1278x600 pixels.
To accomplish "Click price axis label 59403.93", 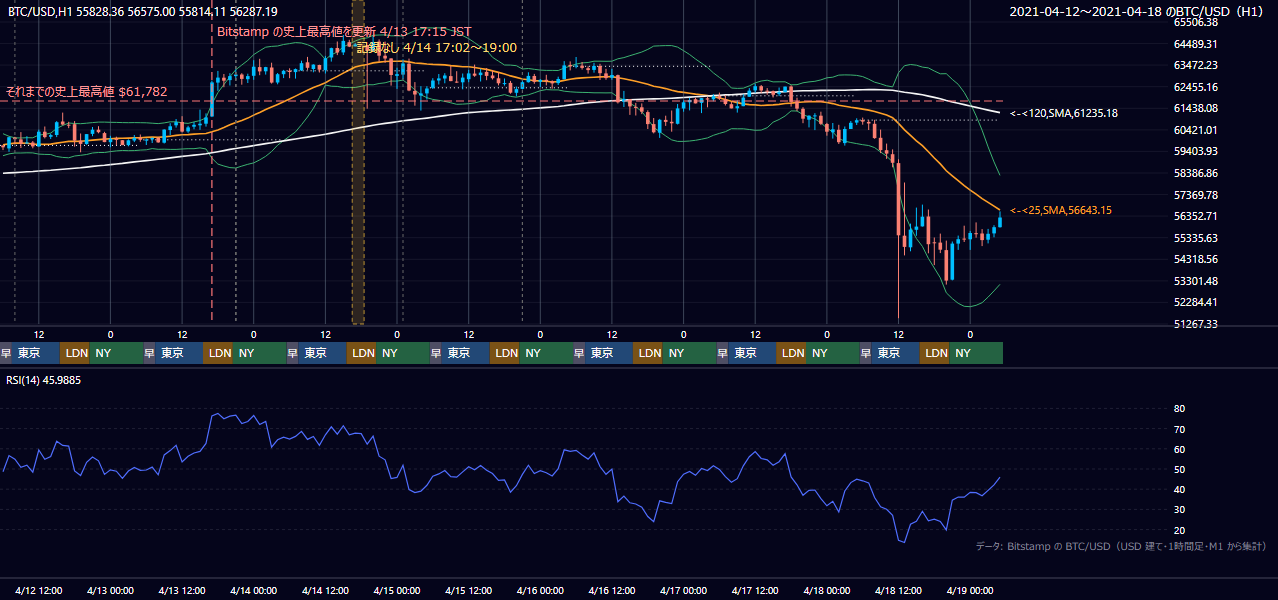I will (x=1195, y=151).
